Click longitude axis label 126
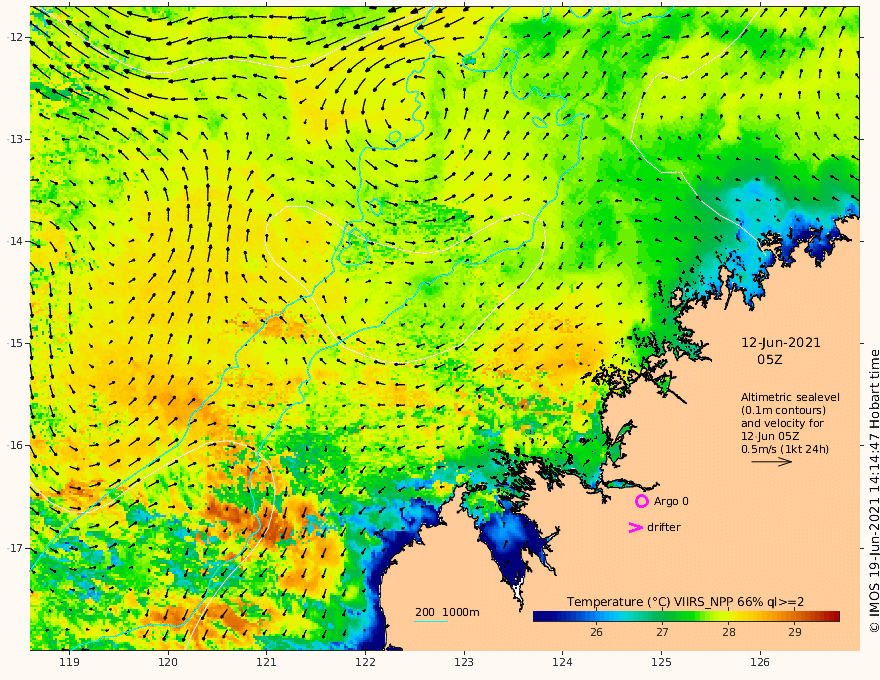 (760, 663)
